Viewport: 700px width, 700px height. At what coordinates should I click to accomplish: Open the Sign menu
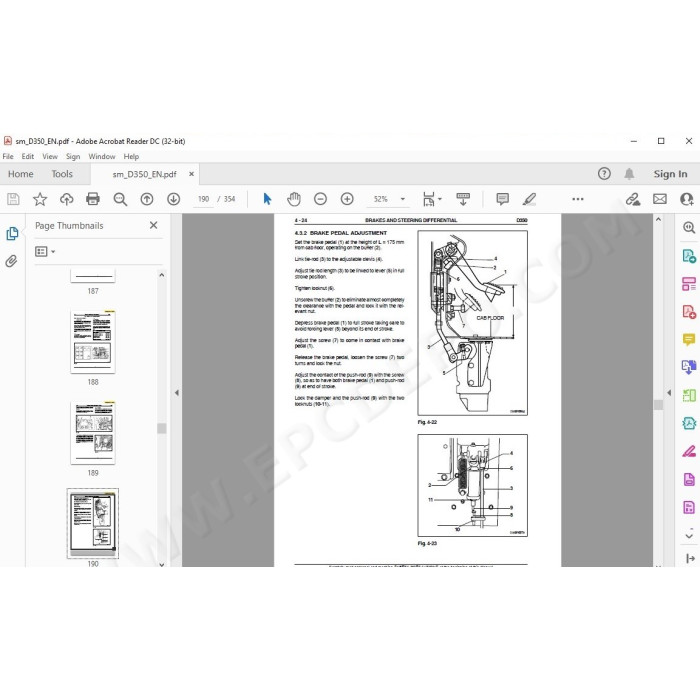73,157
